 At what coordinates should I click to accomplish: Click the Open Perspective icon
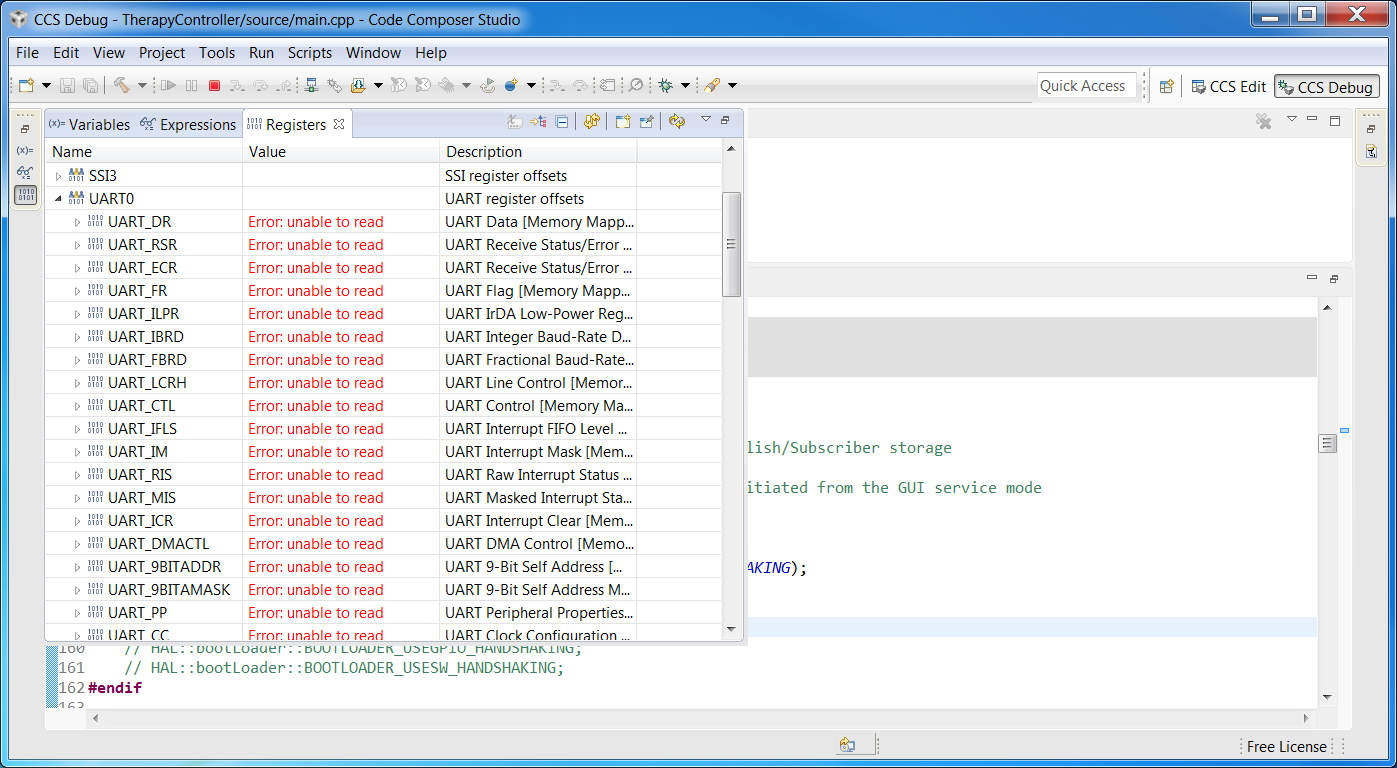(1166, 87)
